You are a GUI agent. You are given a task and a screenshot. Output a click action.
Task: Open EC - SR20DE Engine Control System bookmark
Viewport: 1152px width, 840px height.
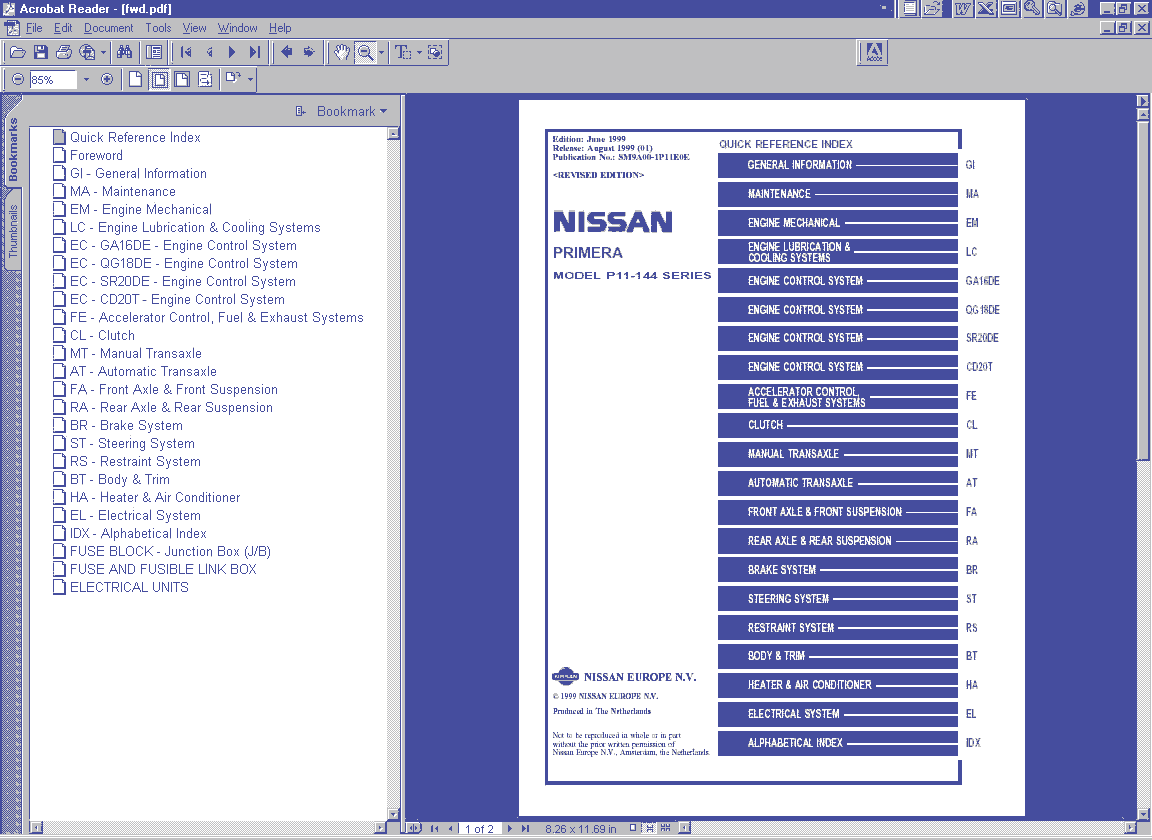click(183, 281)
